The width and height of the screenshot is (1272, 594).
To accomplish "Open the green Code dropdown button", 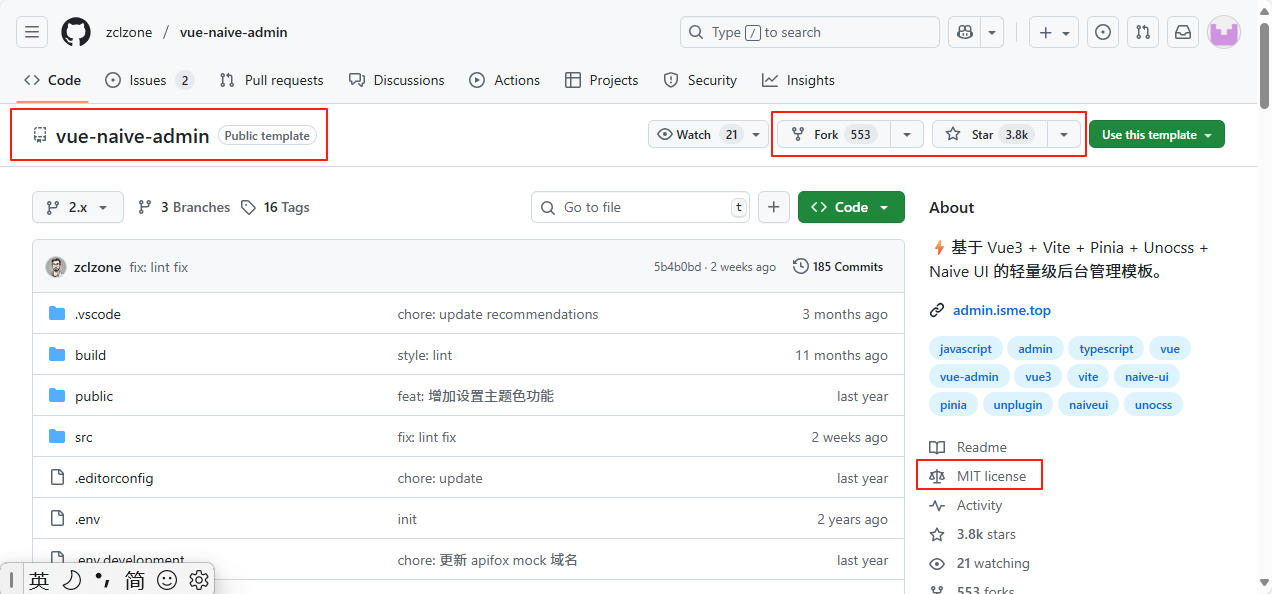I will pyautogui.click(x=851, y=207).
